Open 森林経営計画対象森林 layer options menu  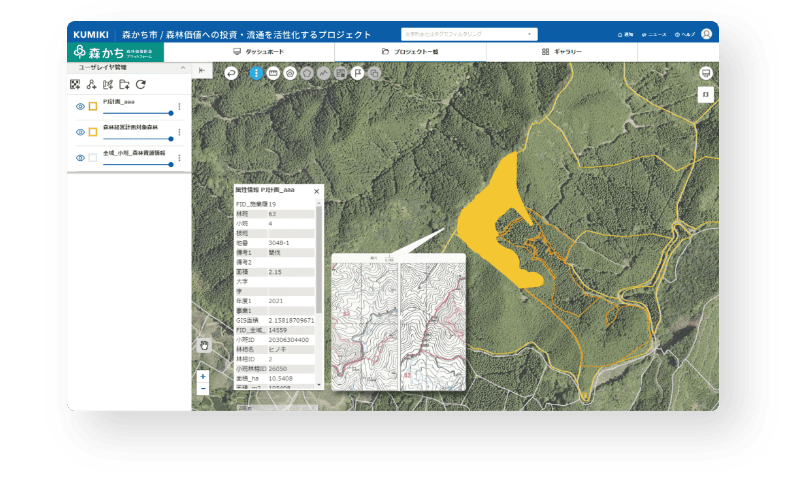tap(179, 132)
